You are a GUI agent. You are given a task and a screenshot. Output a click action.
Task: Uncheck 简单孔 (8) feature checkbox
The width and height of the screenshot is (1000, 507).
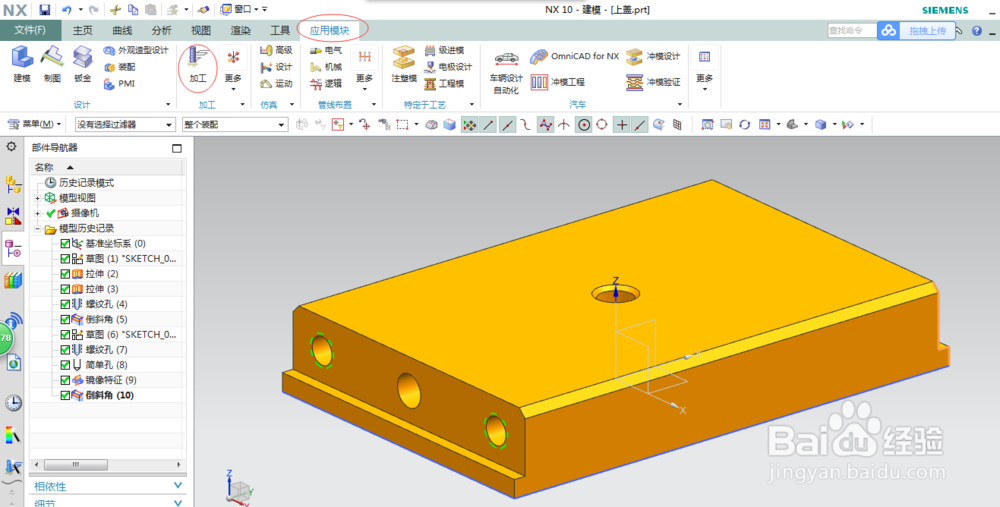[x=65, y=365]
